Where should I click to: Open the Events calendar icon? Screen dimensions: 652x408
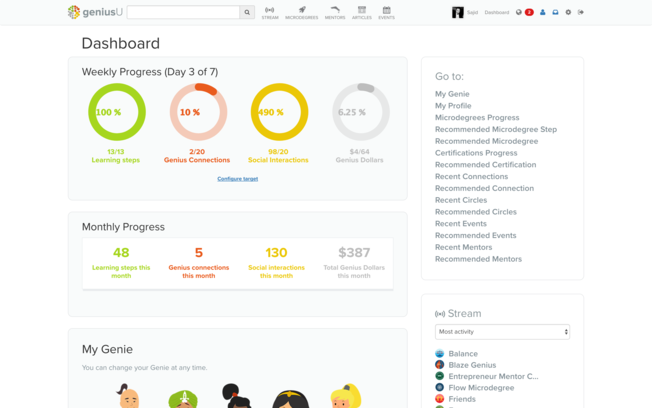(x=386, y=13)
